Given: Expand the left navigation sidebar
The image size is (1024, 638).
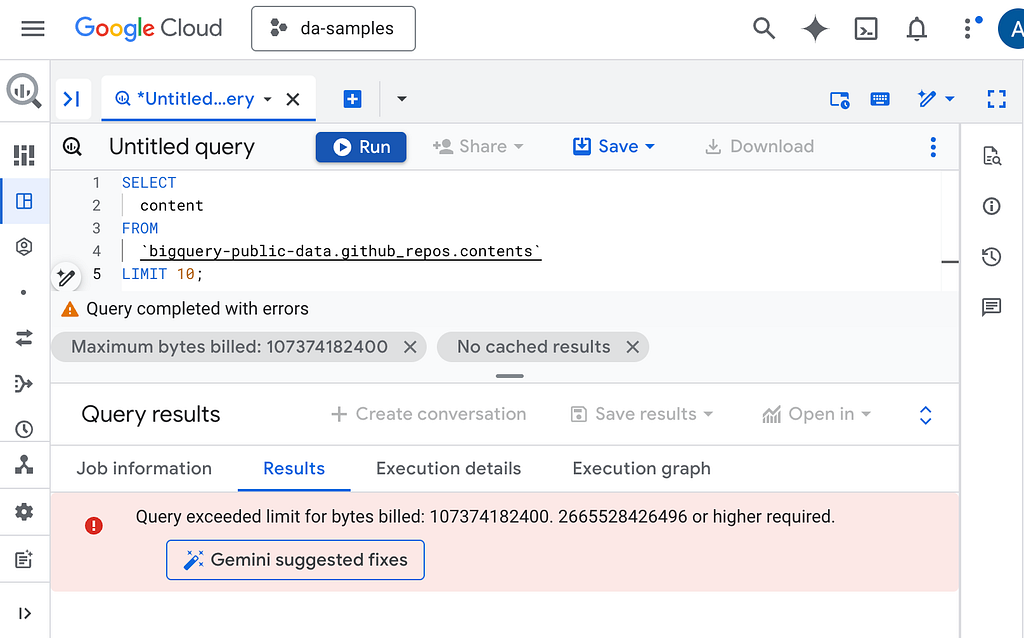Looking at the screenshot, I should point(24,613).
